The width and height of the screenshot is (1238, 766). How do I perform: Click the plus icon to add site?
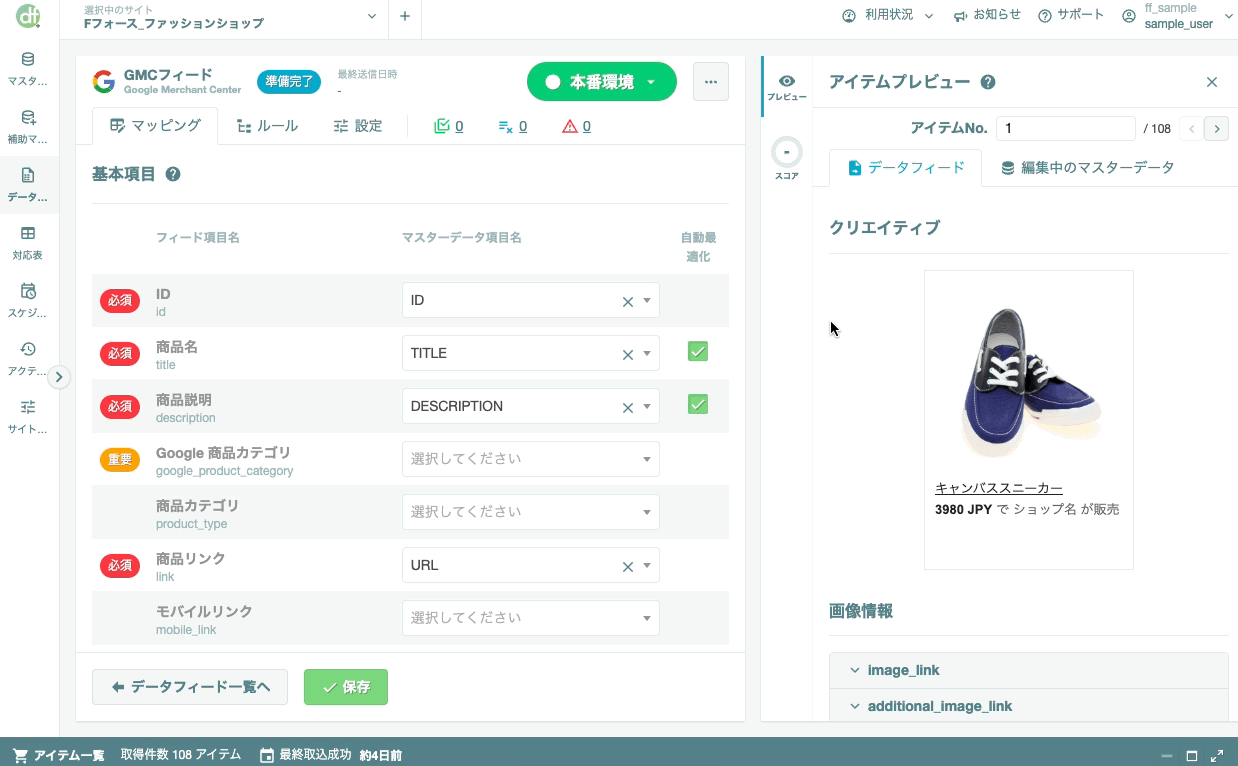point(404,16)
